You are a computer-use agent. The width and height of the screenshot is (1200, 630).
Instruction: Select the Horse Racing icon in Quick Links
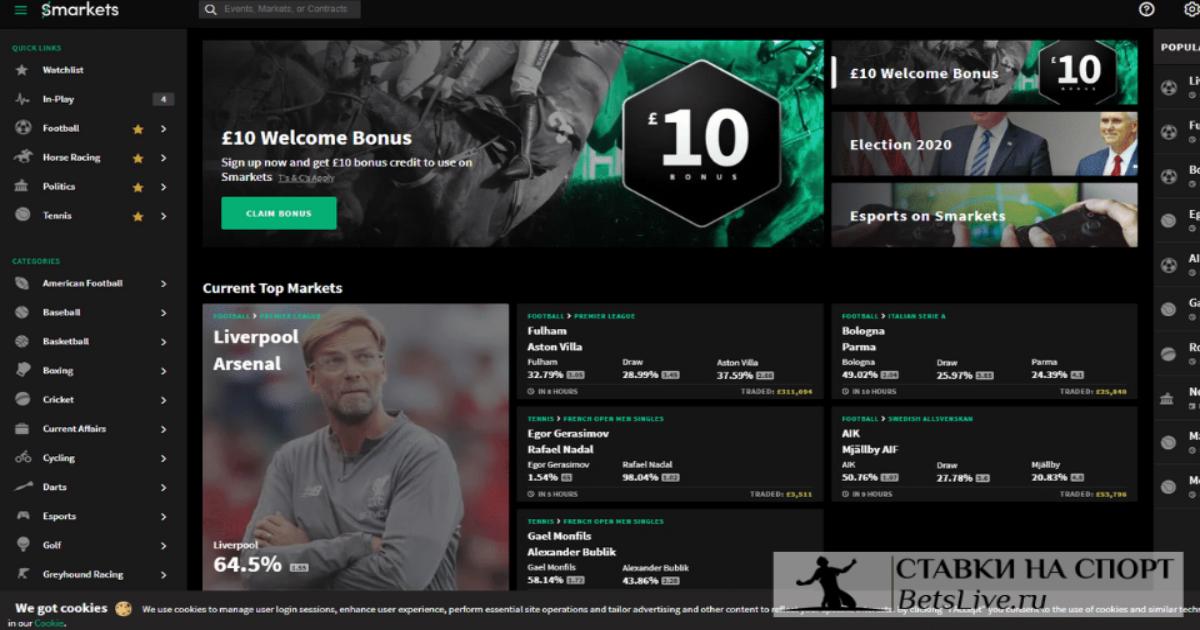[x=22, y=157]
